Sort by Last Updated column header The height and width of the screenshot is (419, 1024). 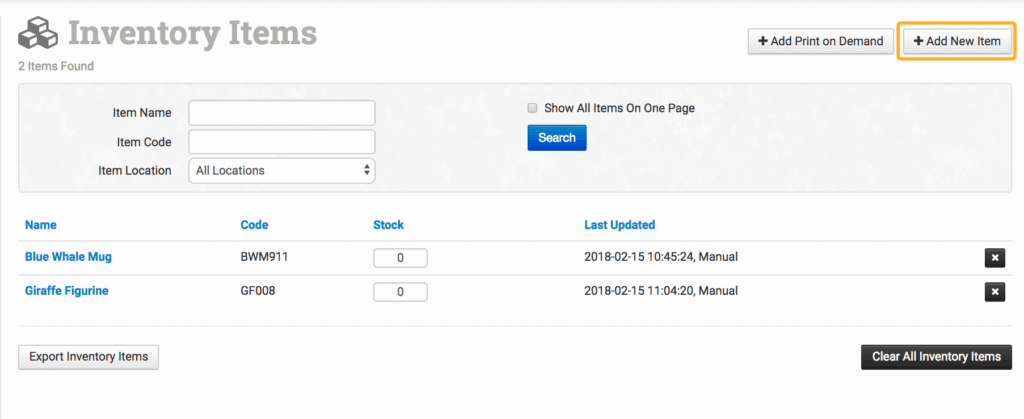[619, 225]
